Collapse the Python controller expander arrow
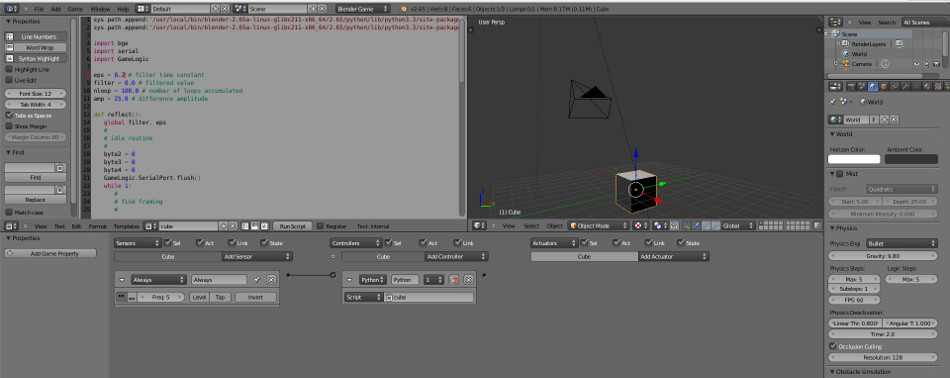The height and width of the screenshot is (378, 950). point(351,280)
